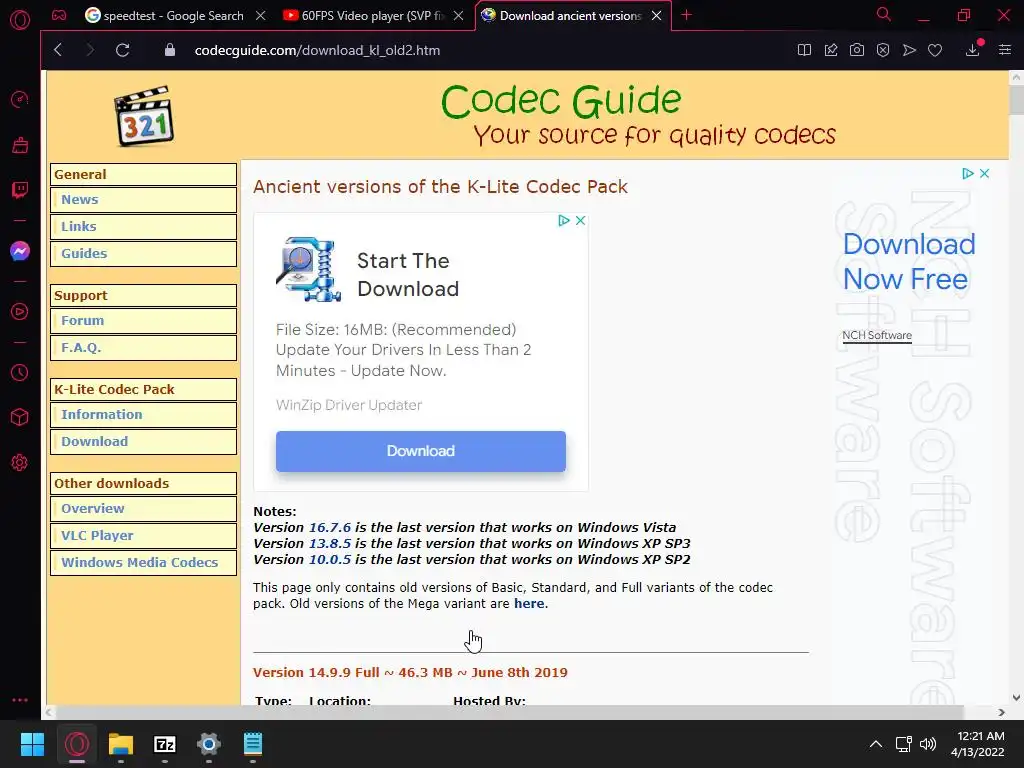Click Download Now Free ad text
Viewport: 1024px width, 768px height.
coord(908,262)
